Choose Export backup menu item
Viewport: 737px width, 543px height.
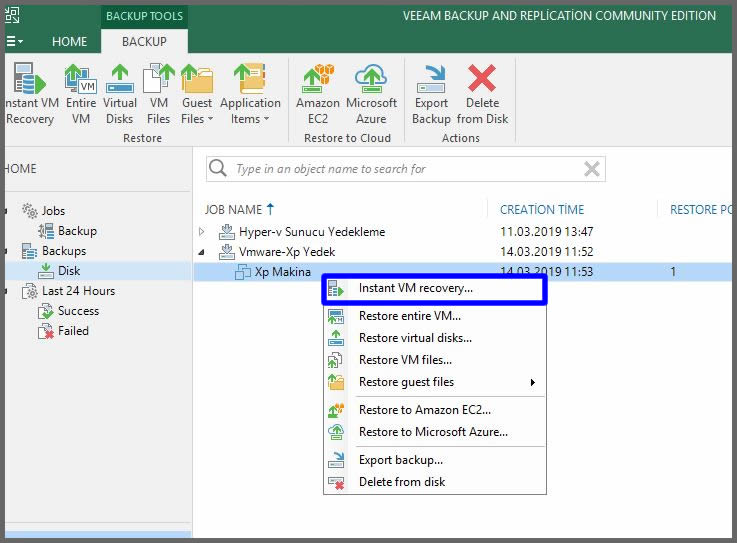point(434,460)
